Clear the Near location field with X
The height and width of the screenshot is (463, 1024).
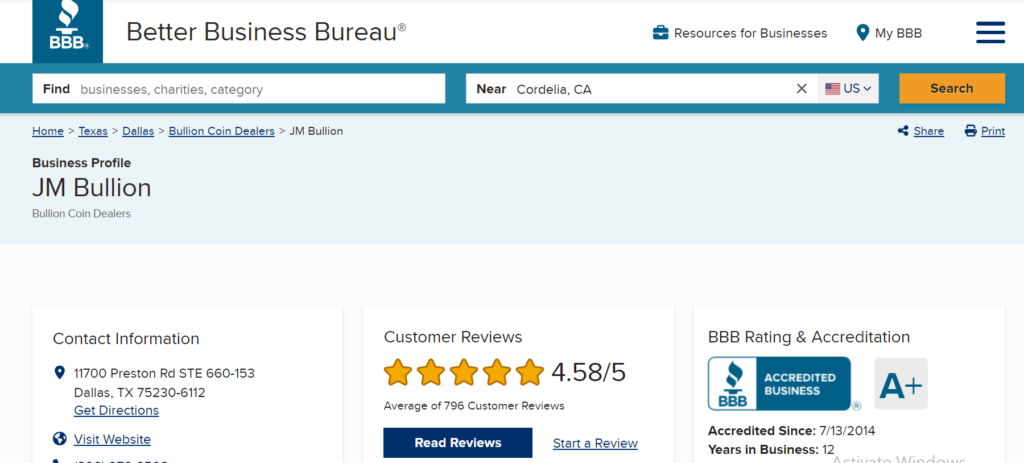pyautogui.click(x=801, y=89)
